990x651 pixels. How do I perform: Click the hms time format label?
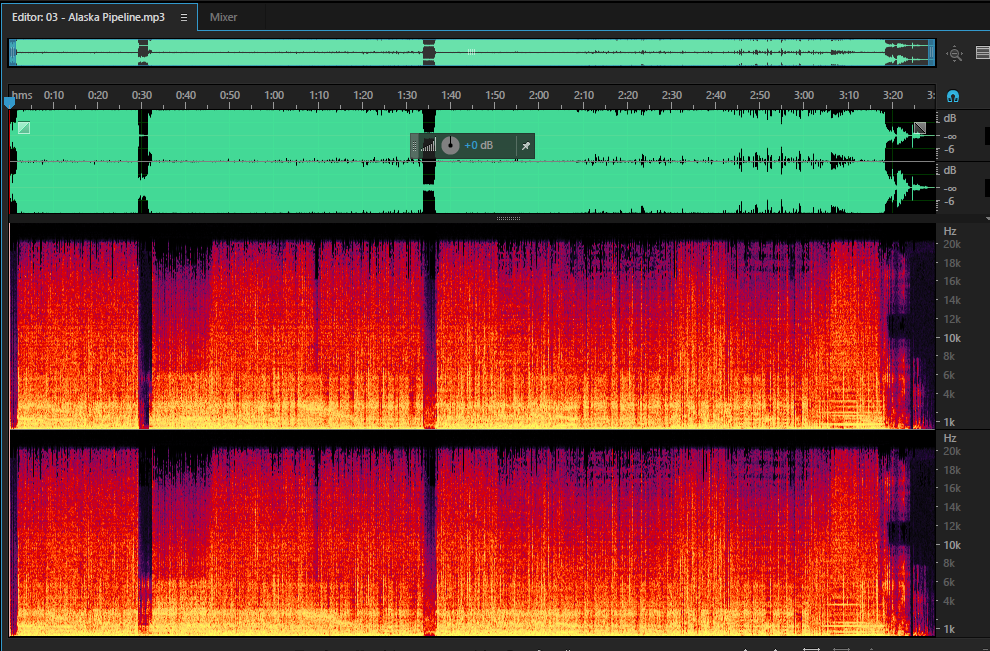point(22,95)
